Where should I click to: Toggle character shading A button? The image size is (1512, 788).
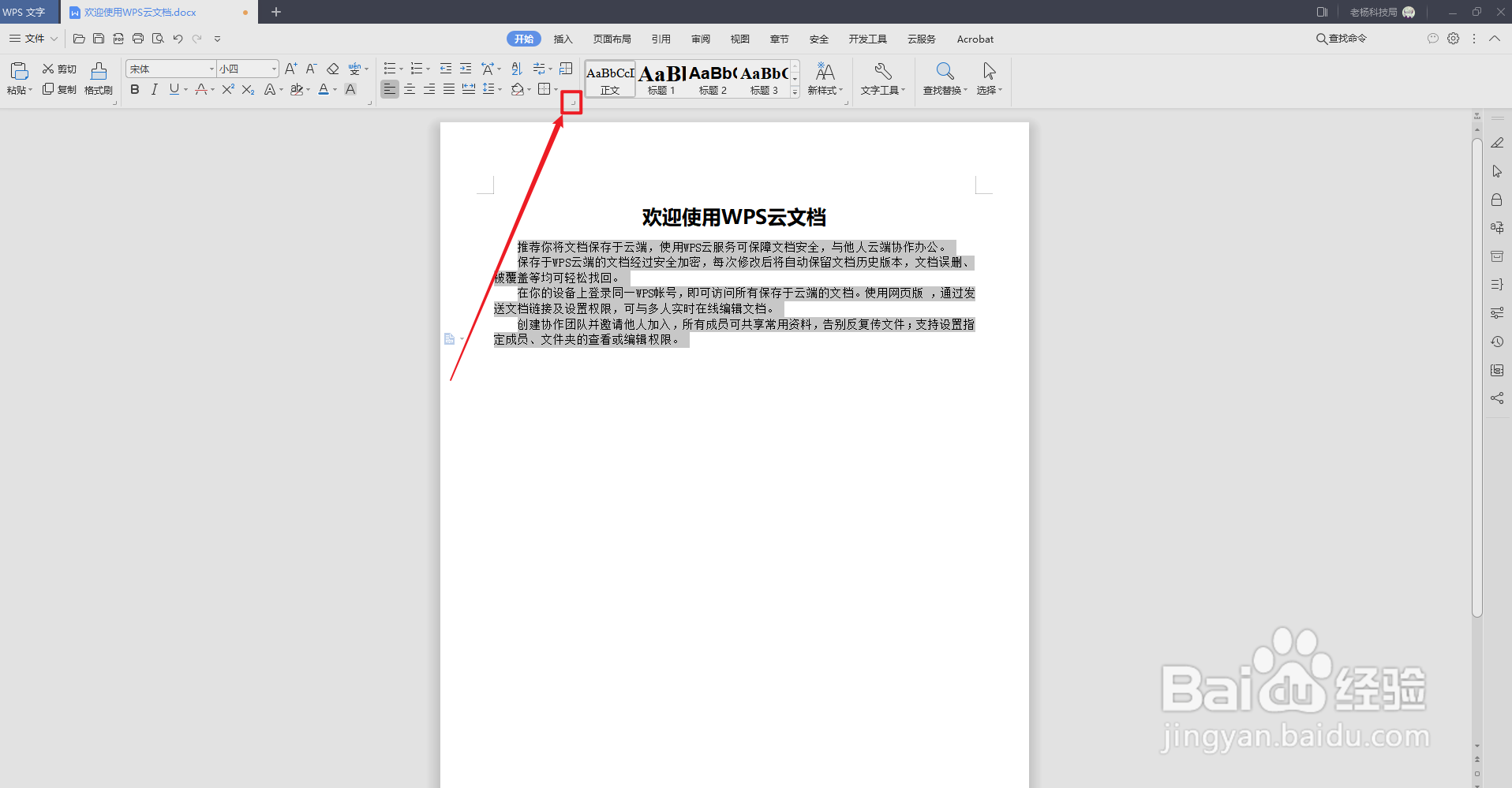tap(350, 90)
